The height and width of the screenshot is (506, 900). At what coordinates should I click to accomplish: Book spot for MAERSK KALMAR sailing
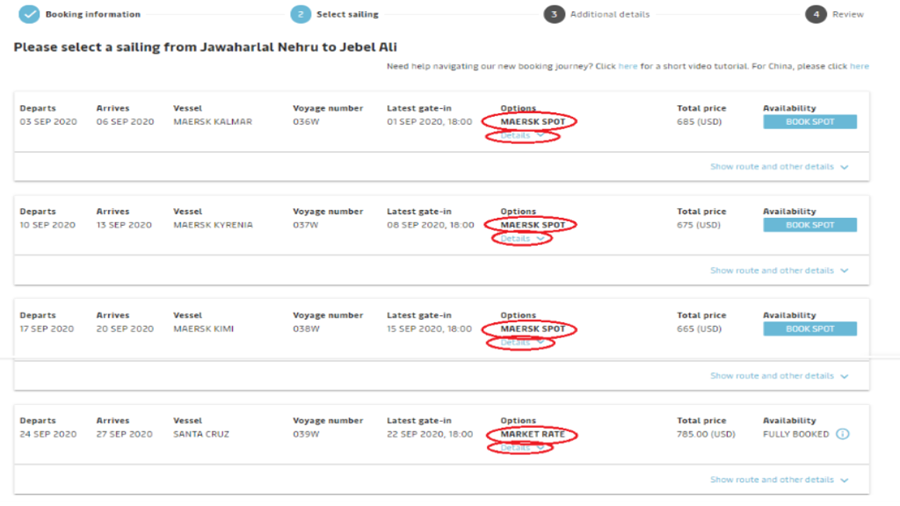point(810,122)
